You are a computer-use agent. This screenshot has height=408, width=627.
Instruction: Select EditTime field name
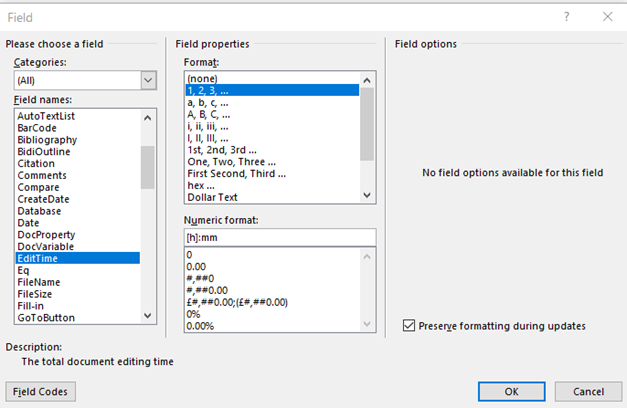[78, 258]
